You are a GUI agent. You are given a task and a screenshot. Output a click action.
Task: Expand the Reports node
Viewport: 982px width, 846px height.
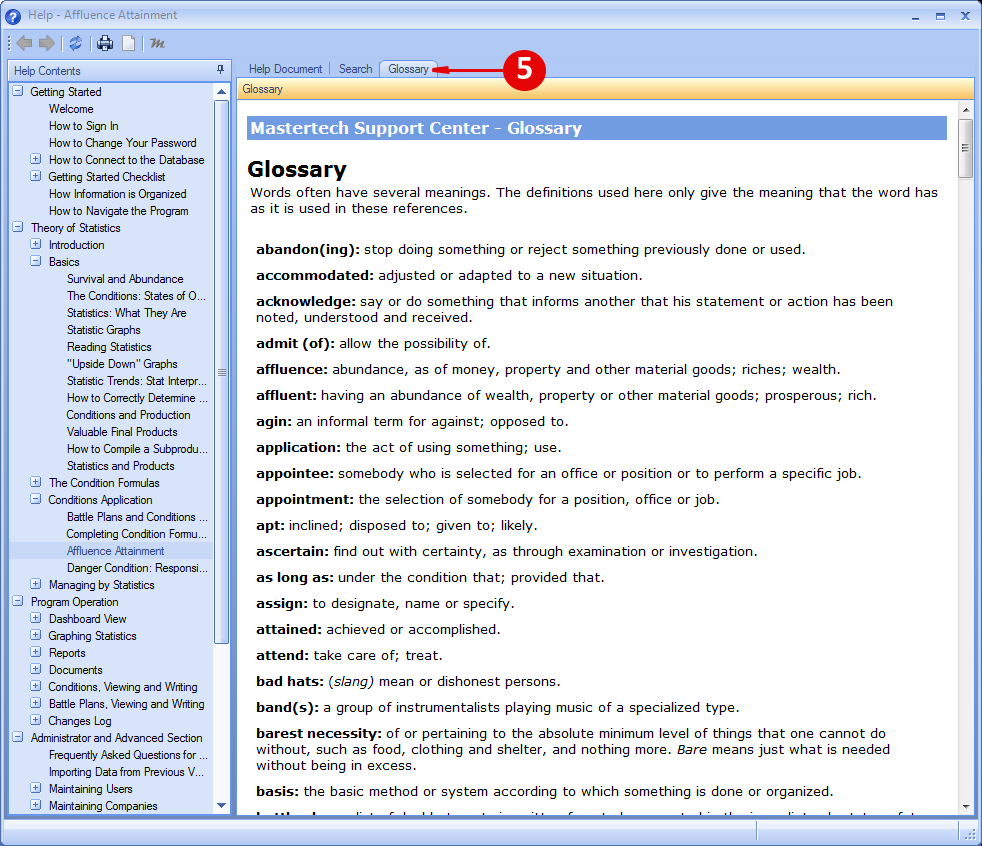click(x=36, y=651)
